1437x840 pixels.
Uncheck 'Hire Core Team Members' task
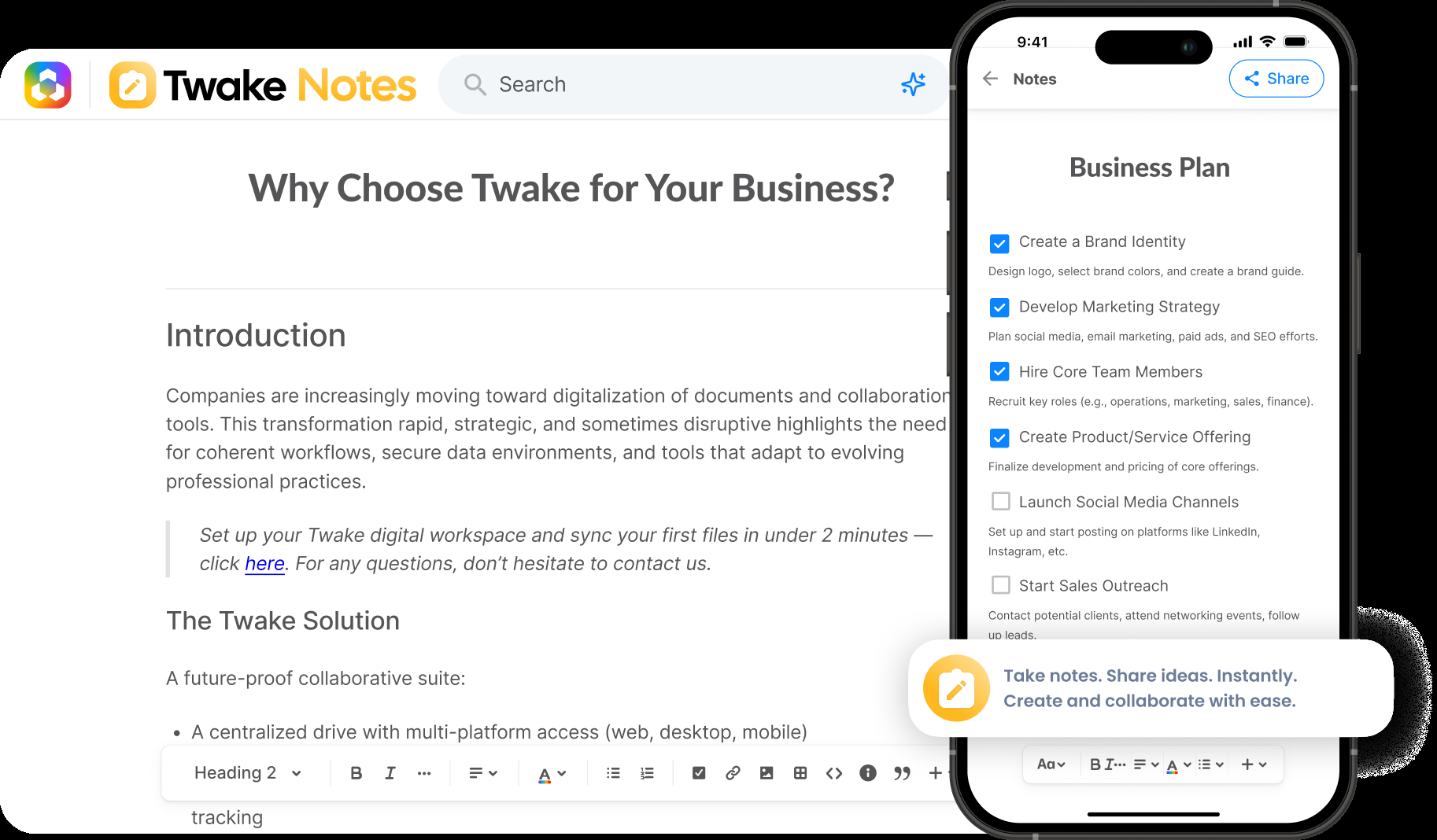click(999, 372)
